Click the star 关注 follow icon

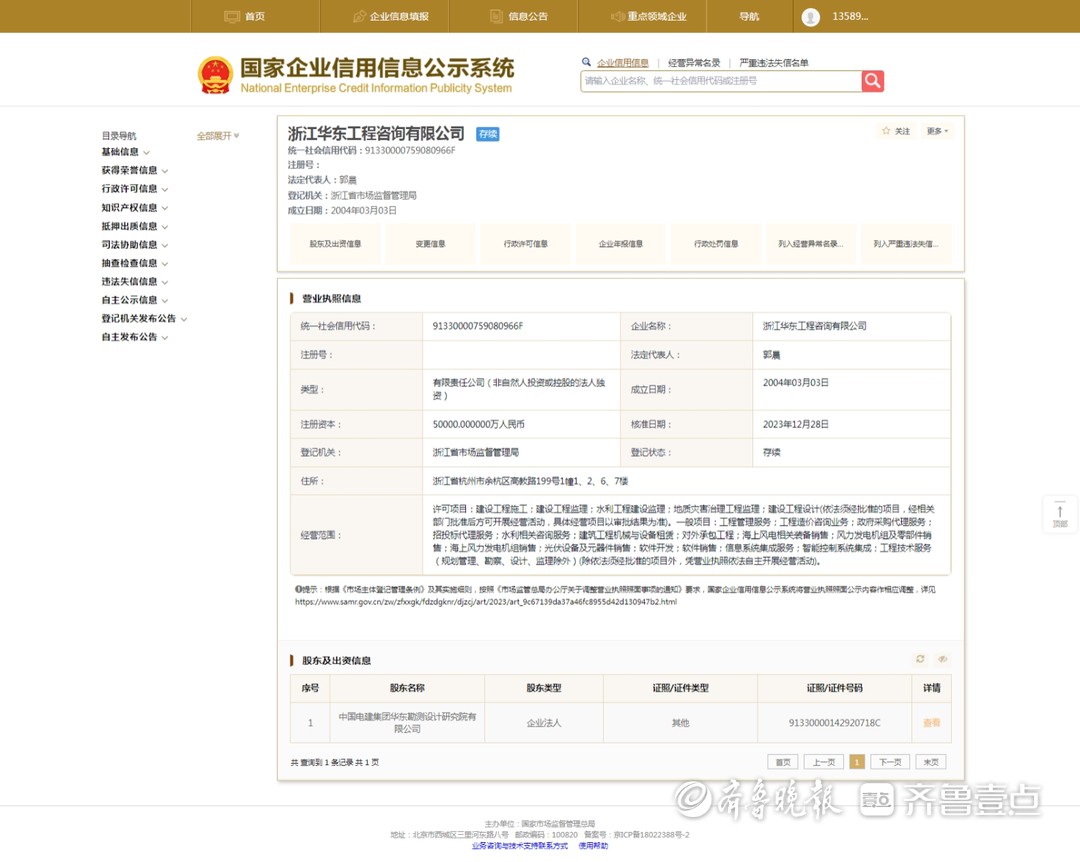click(886, 131)
